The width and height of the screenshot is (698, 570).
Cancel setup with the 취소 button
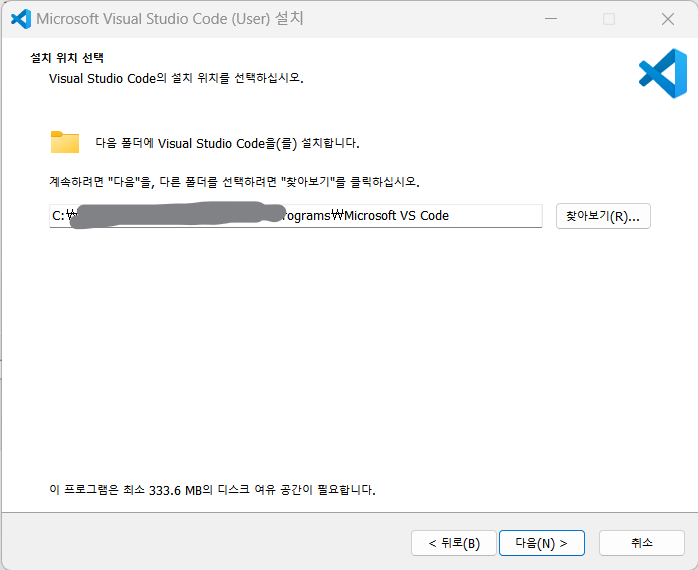[641, 543]
